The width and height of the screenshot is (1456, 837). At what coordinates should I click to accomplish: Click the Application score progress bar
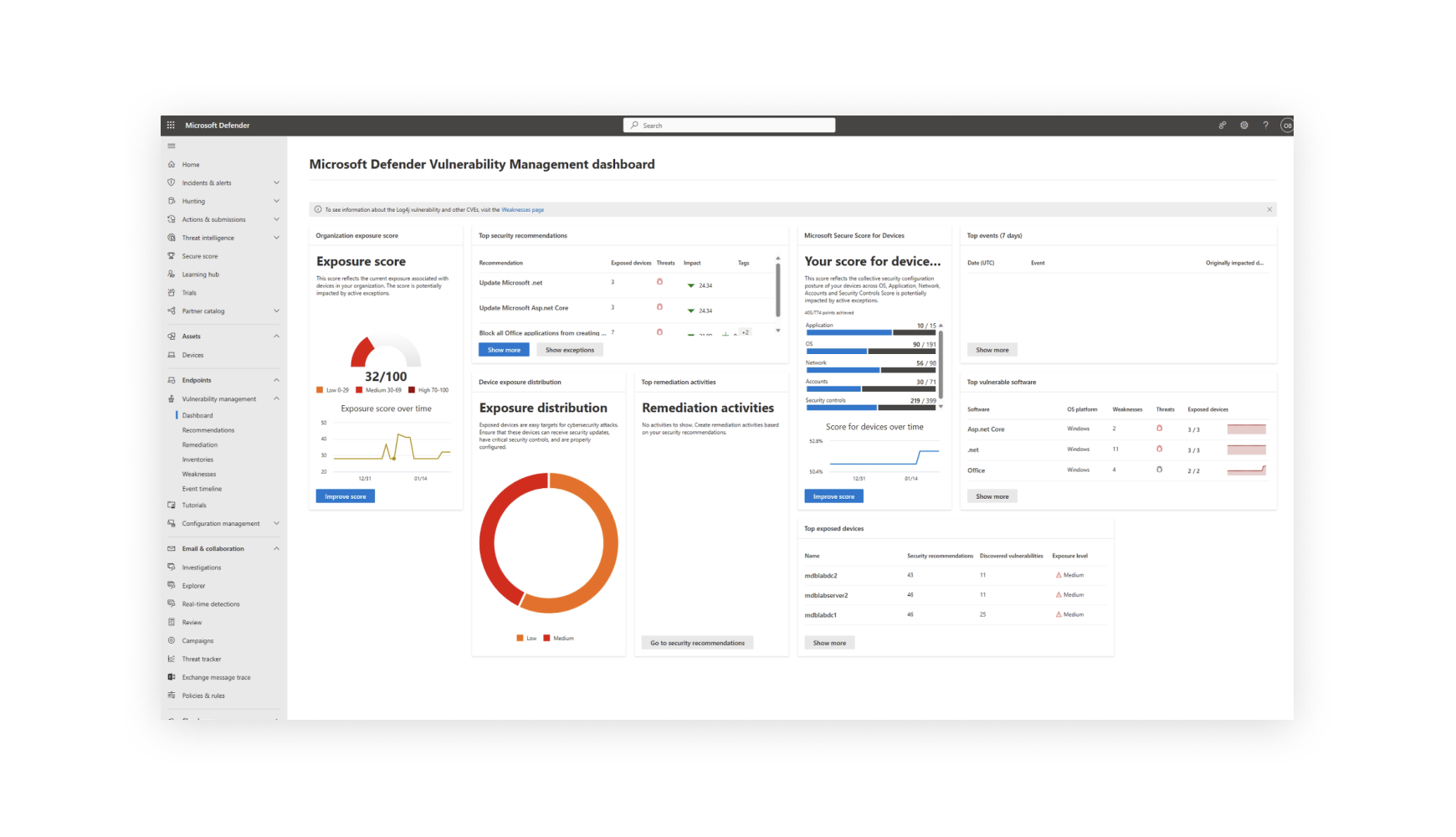point(871,332)
